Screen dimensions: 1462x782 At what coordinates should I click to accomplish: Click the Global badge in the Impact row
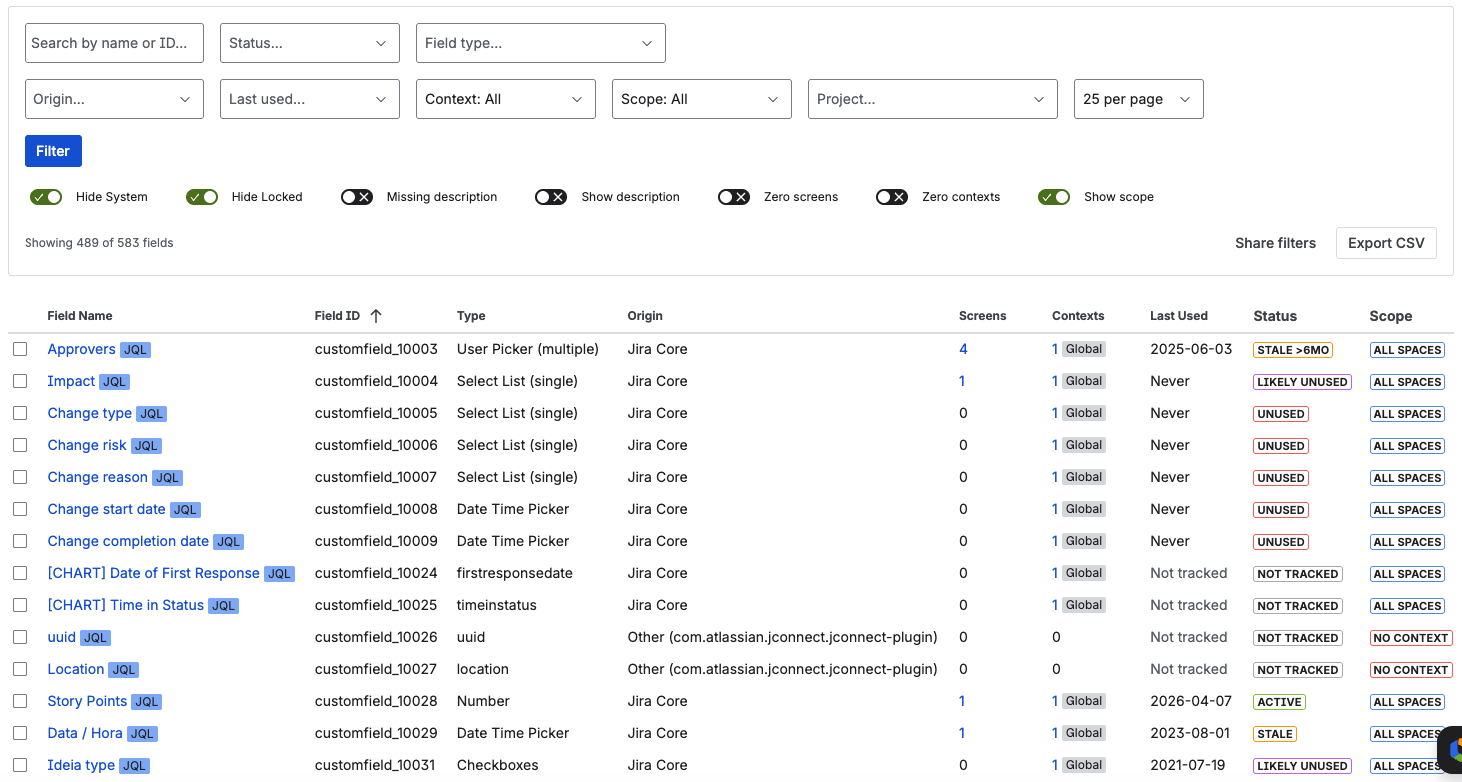click(1084, 381)
